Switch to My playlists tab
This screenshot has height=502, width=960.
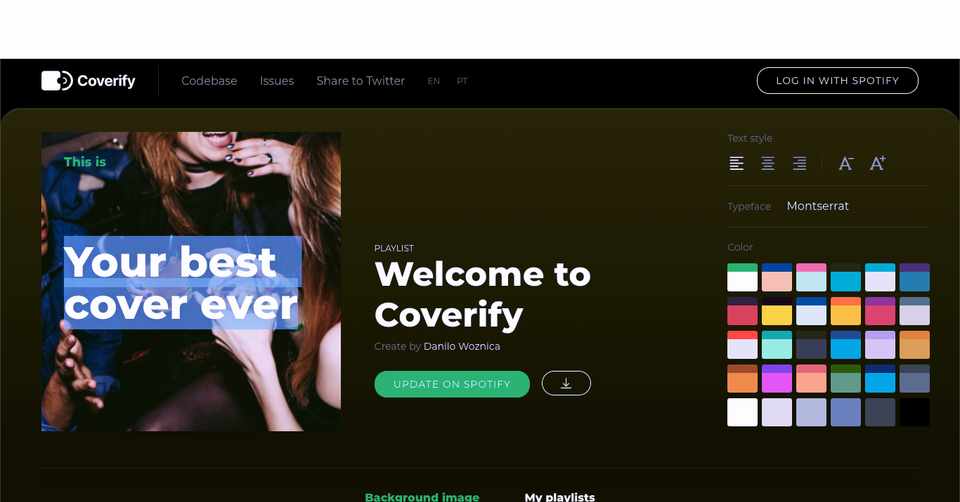[x=560, y=496]
